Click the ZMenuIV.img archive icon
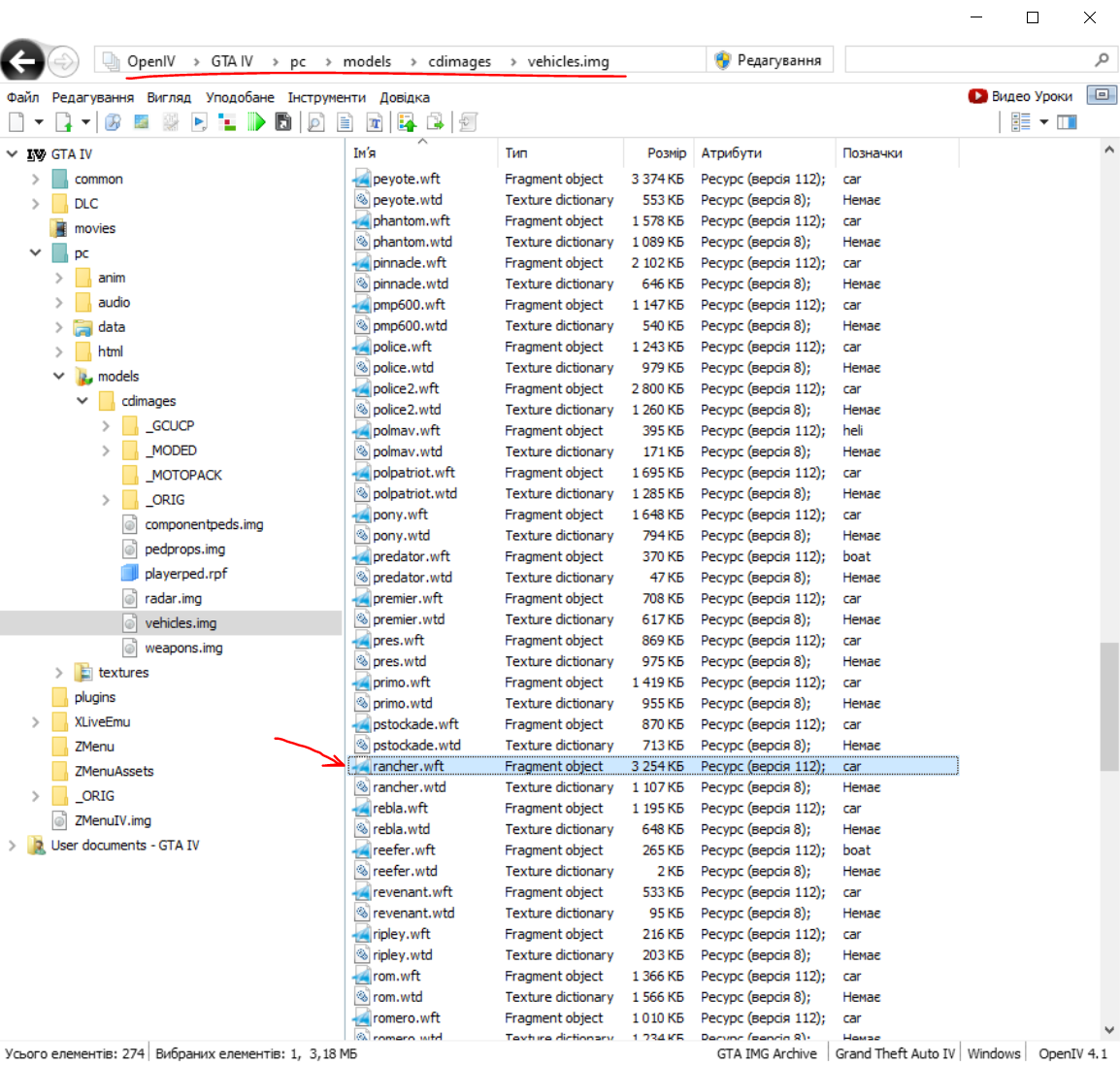This screenshot has height=1065, width=1120. click(x=60, y=820)
